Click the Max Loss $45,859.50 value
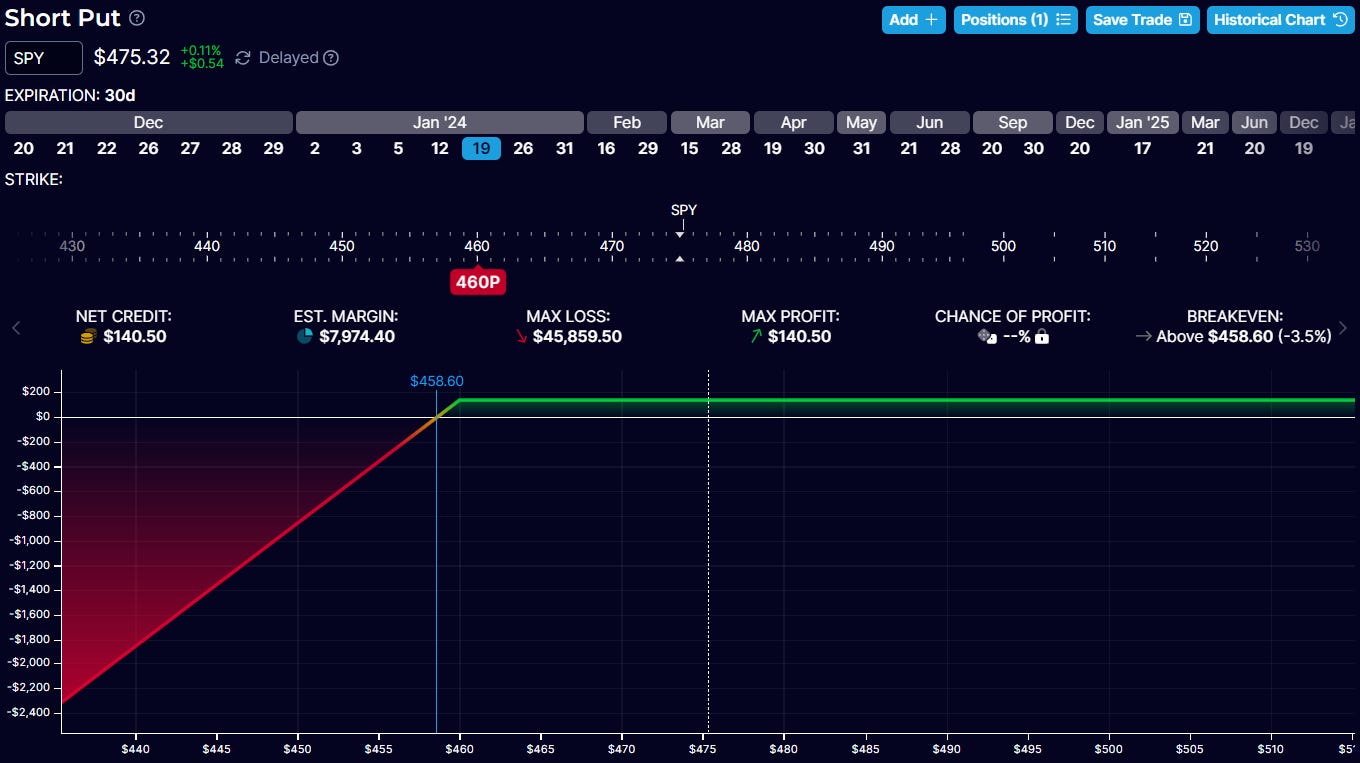Screen dimensions: 1360x763 [577, 337]
